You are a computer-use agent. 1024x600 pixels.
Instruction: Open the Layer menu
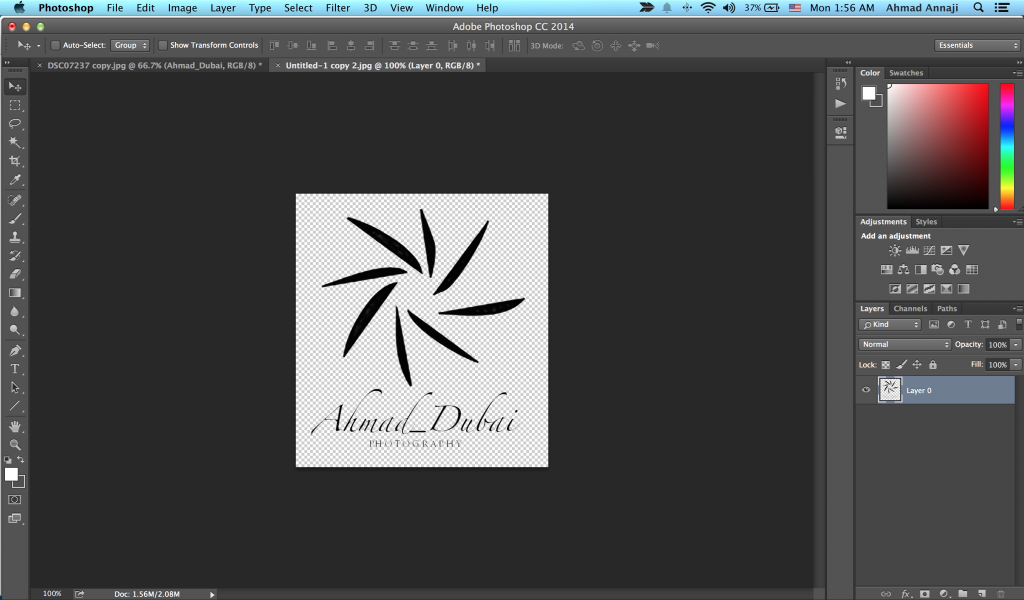pos(223,8)
